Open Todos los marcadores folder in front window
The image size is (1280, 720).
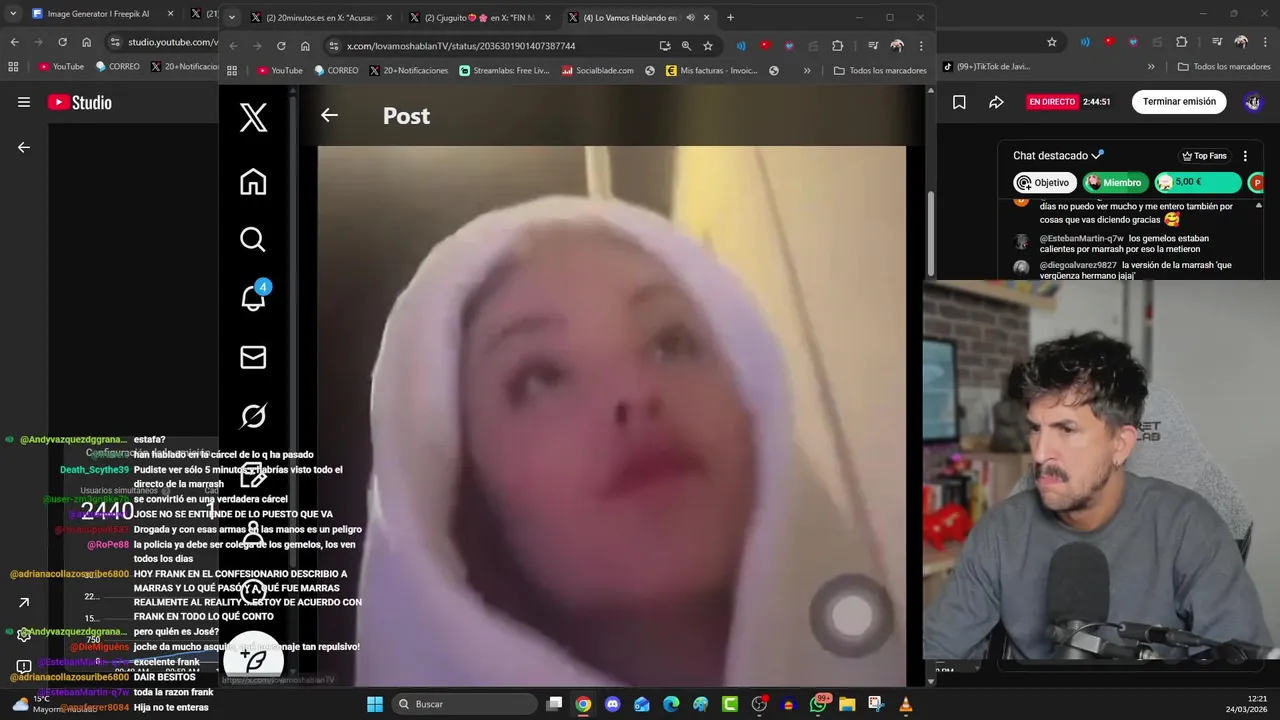click(x=879, y=71)
